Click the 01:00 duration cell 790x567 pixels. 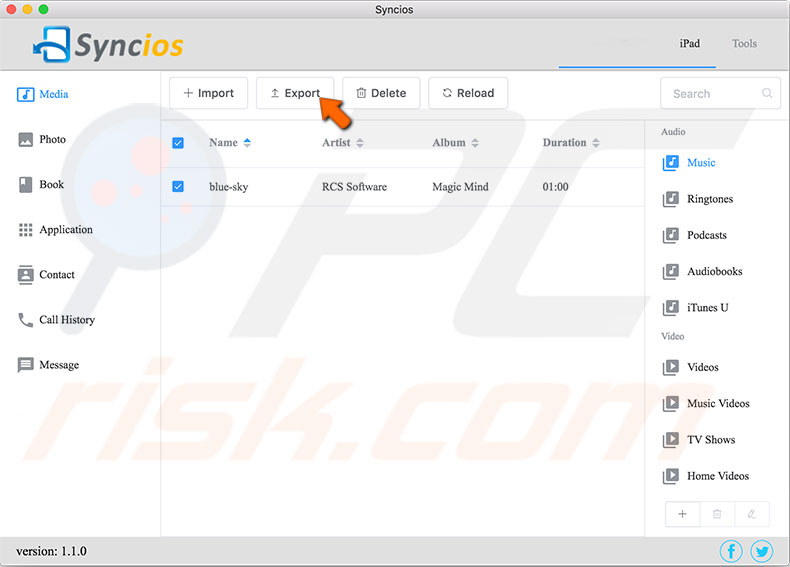pos(555,187)
